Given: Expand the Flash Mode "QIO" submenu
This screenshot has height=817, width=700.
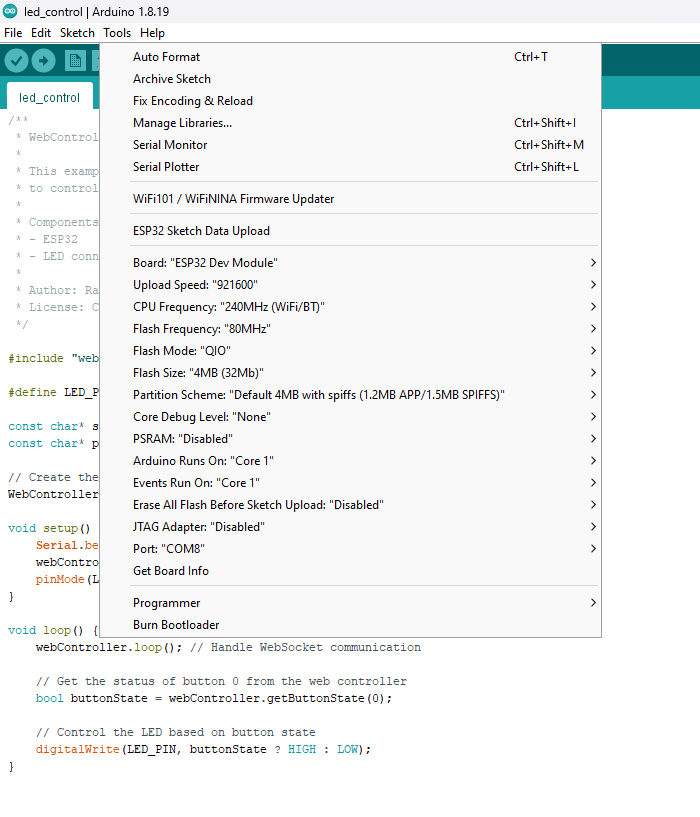Looking at the screenshot, I should 350,351.
